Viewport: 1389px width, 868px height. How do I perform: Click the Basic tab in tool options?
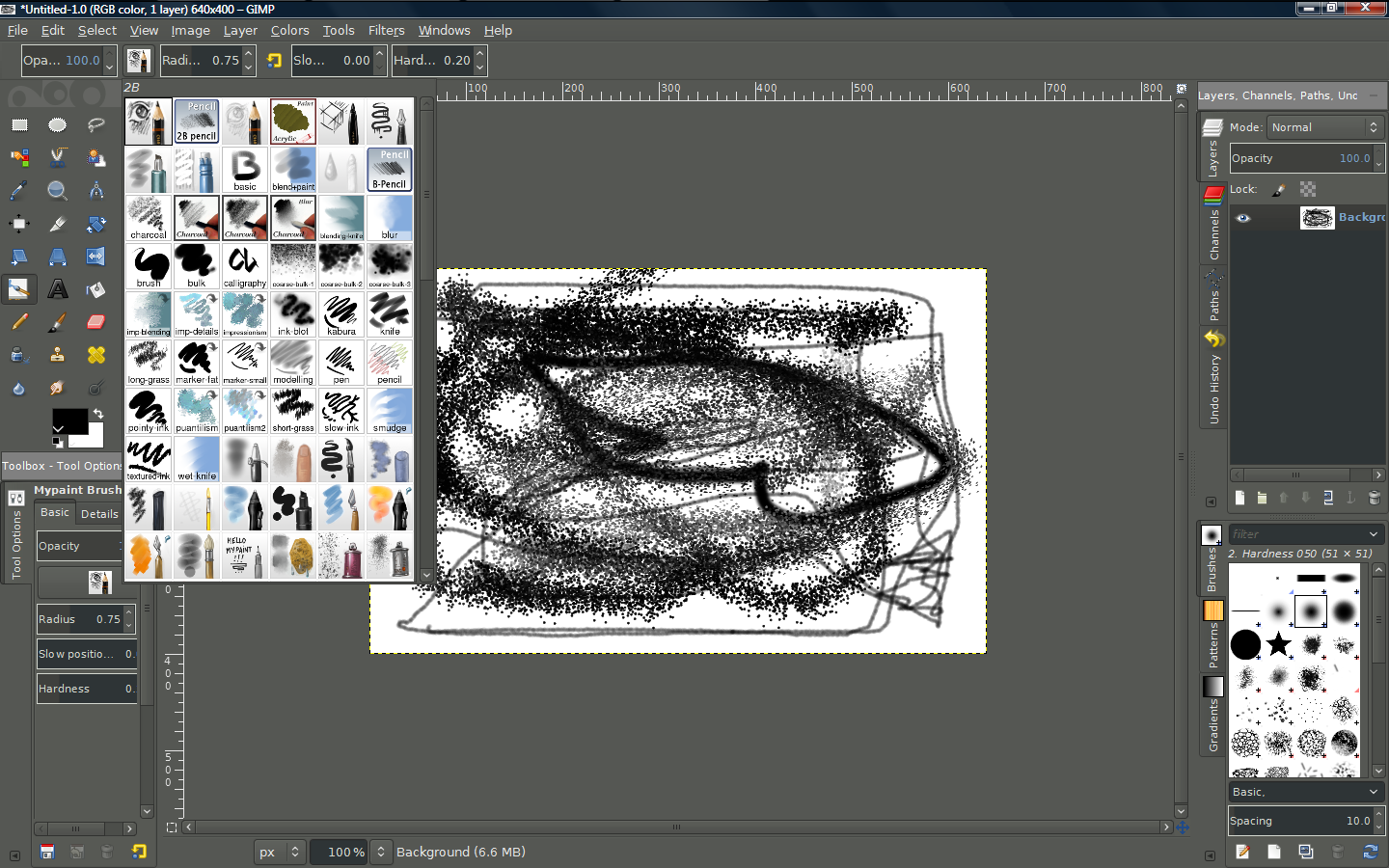pos(55,513)
